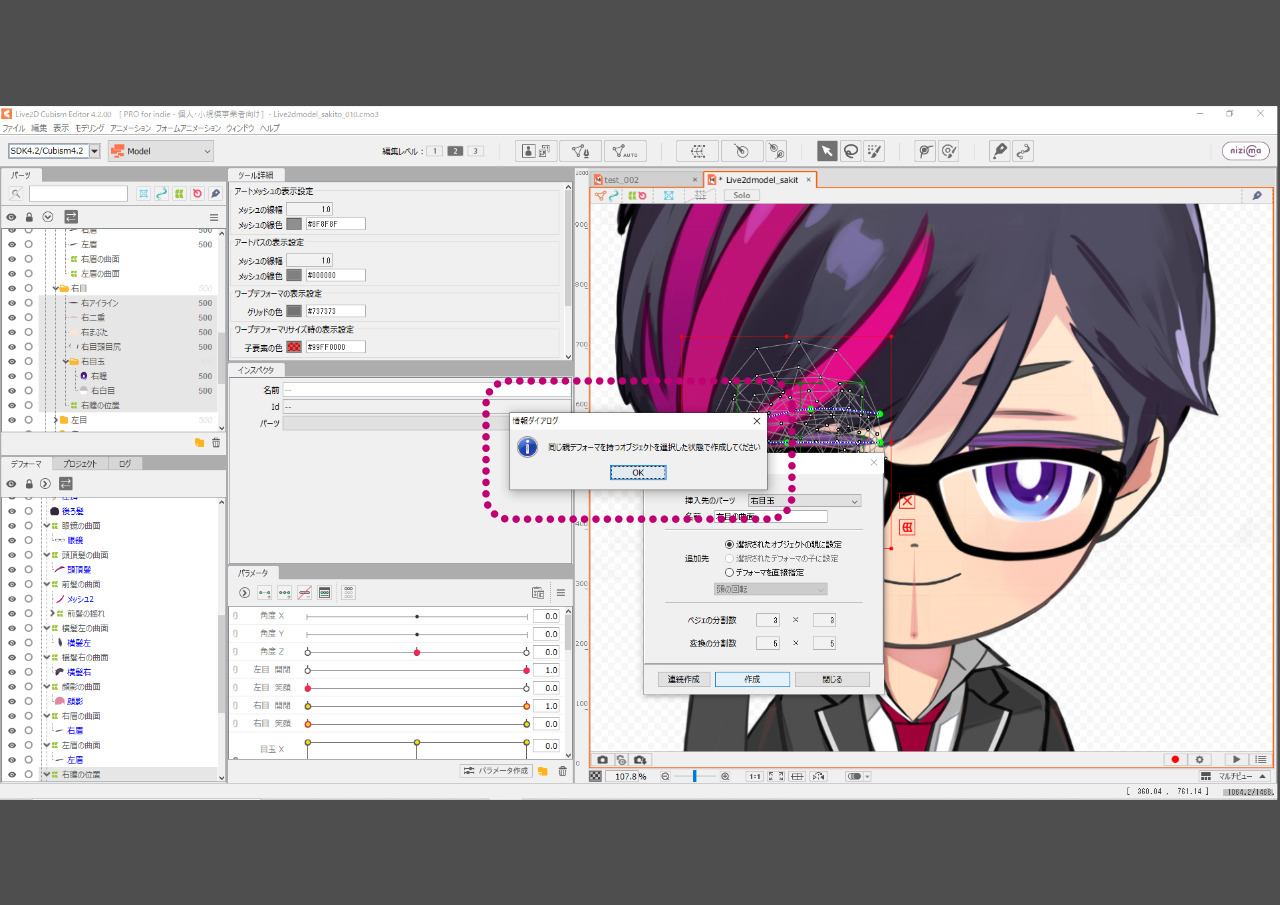Click trash icon in Parameter panel

pyautogui.click(x=562, y=771)
